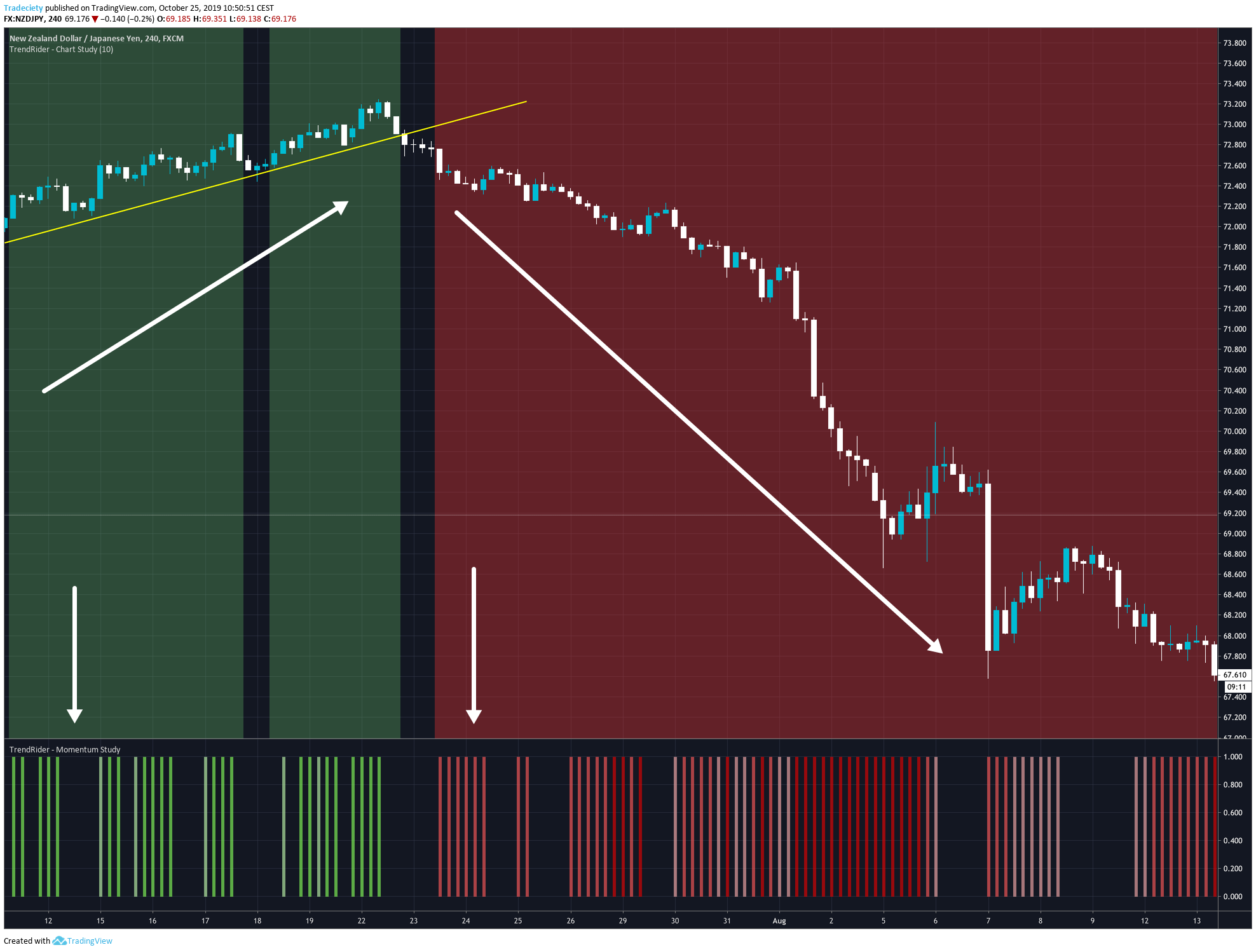Click the Aug label on the time axis

click(779, 921)
